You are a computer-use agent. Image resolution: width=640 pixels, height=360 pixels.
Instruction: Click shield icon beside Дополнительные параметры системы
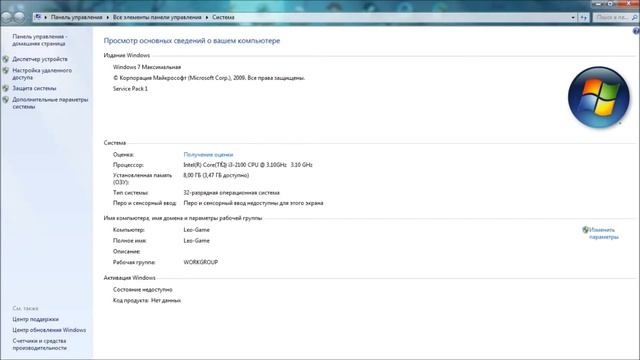[5, 100]
